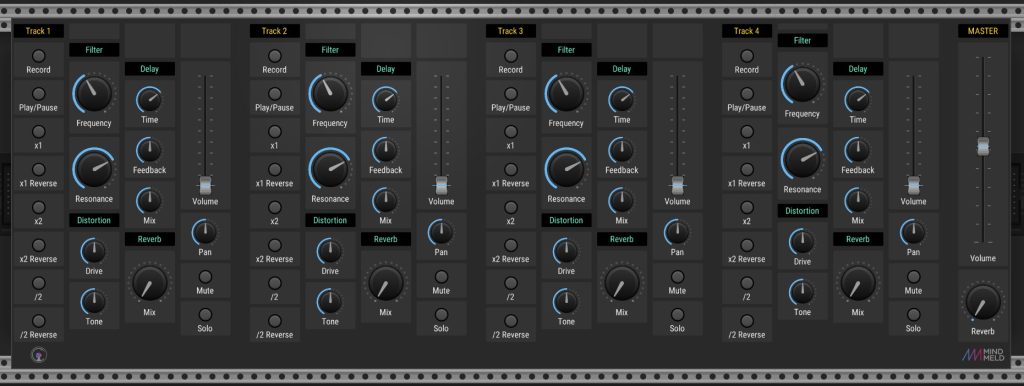Click Track 4 Distortion Tone knob

point(802,293)
